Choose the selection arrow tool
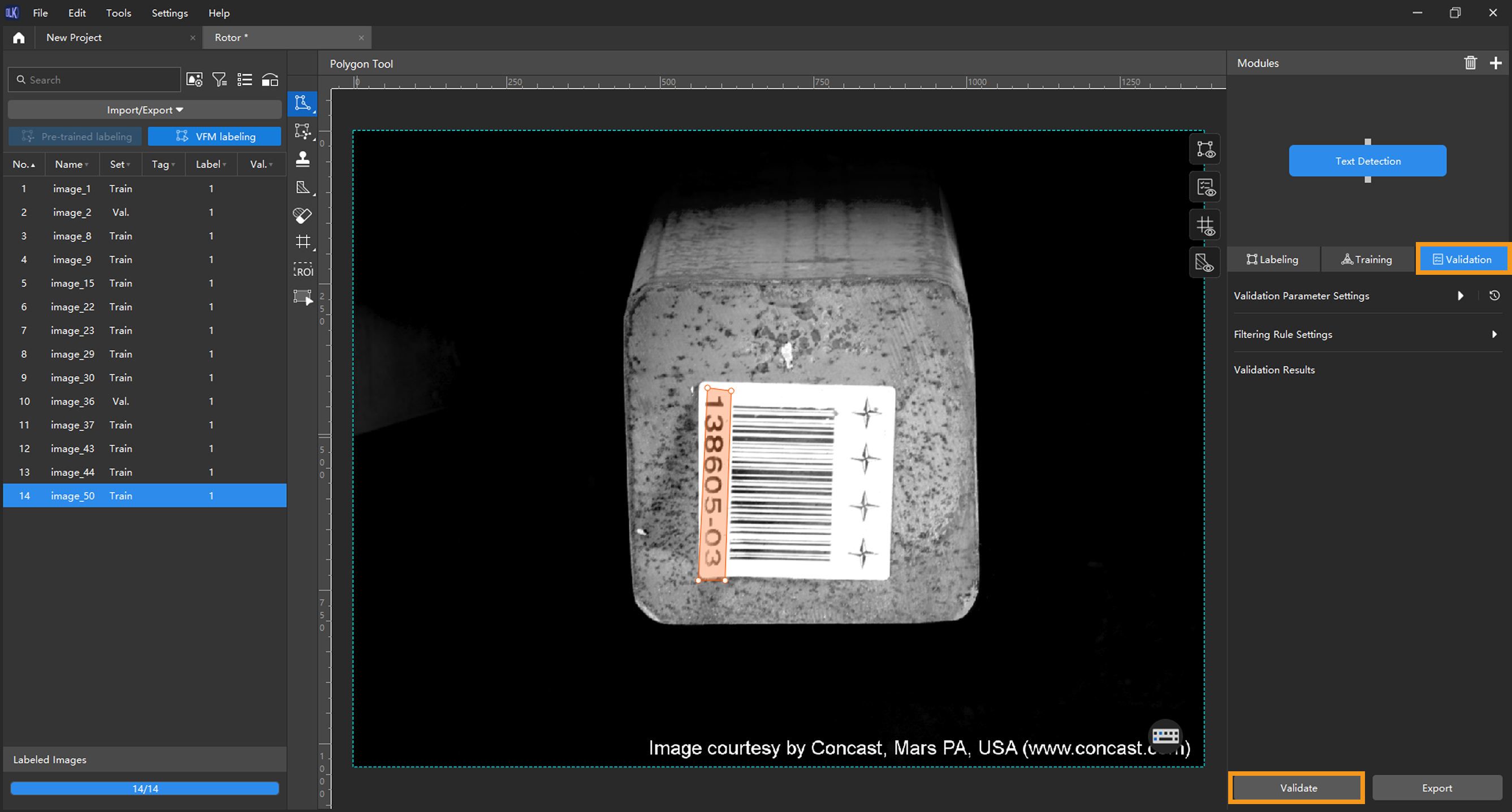1512x812 pixels. coord(303,297)
